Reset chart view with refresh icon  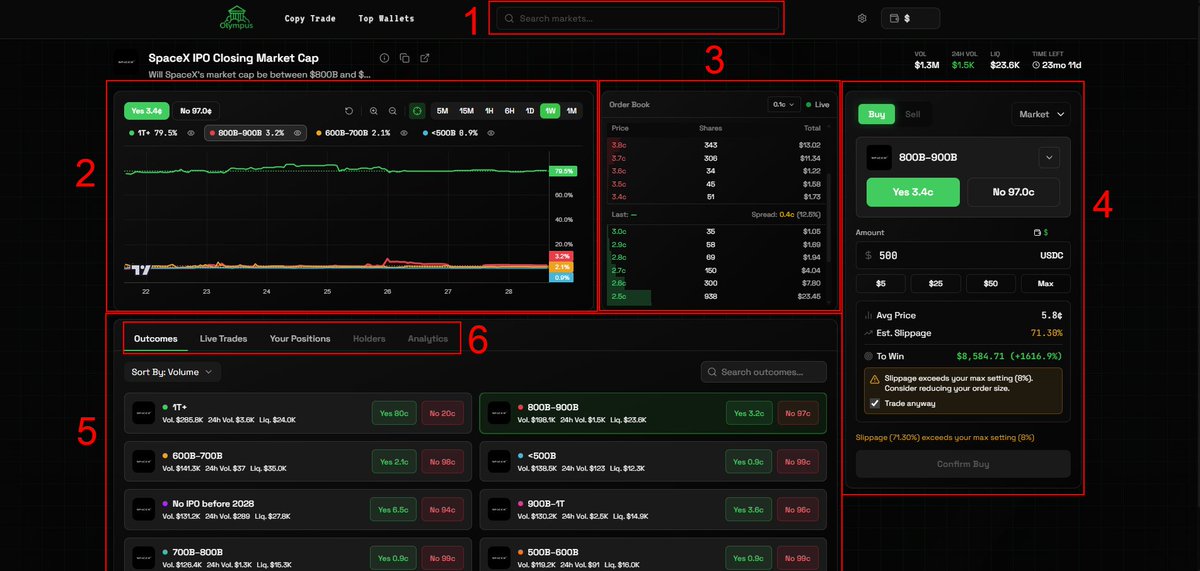pyautogui.click(x=349, y=111)
